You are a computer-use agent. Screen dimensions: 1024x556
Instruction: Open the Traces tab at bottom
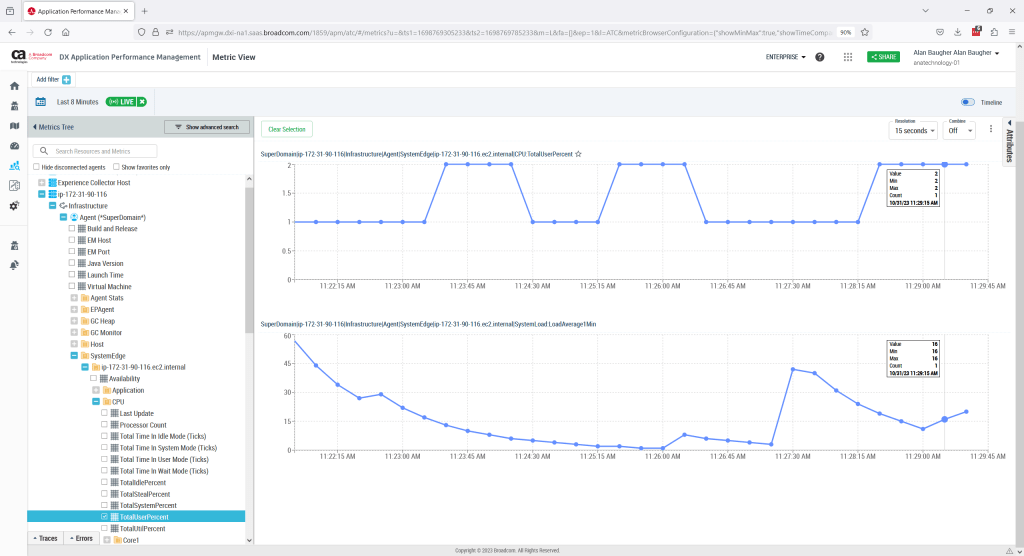45,538
